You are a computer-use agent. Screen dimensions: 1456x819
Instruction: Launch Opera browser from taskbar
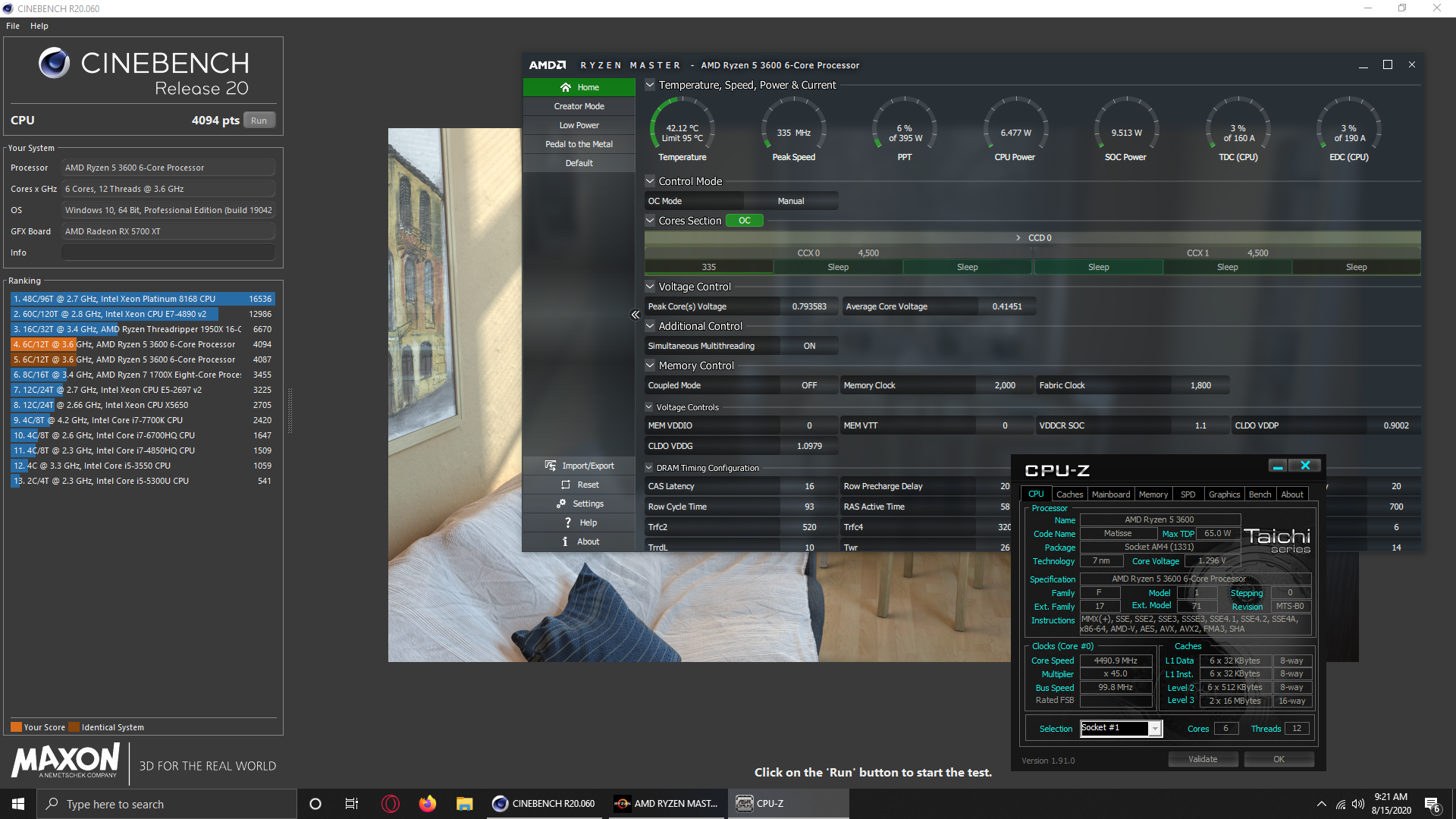(391, 804)
